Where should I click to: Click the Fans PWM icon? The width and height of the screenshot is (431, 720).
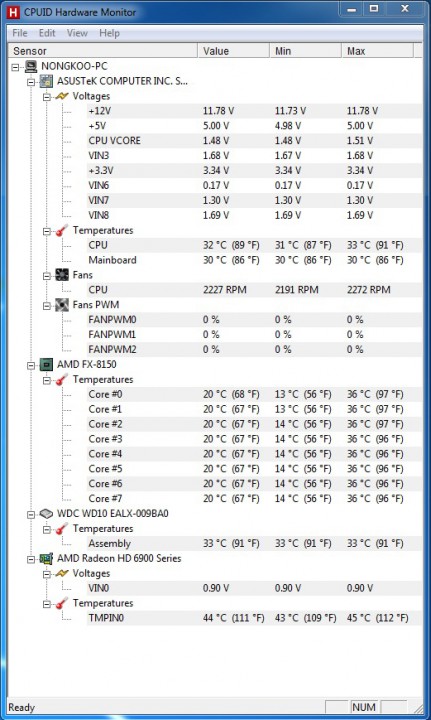[62, 305]
